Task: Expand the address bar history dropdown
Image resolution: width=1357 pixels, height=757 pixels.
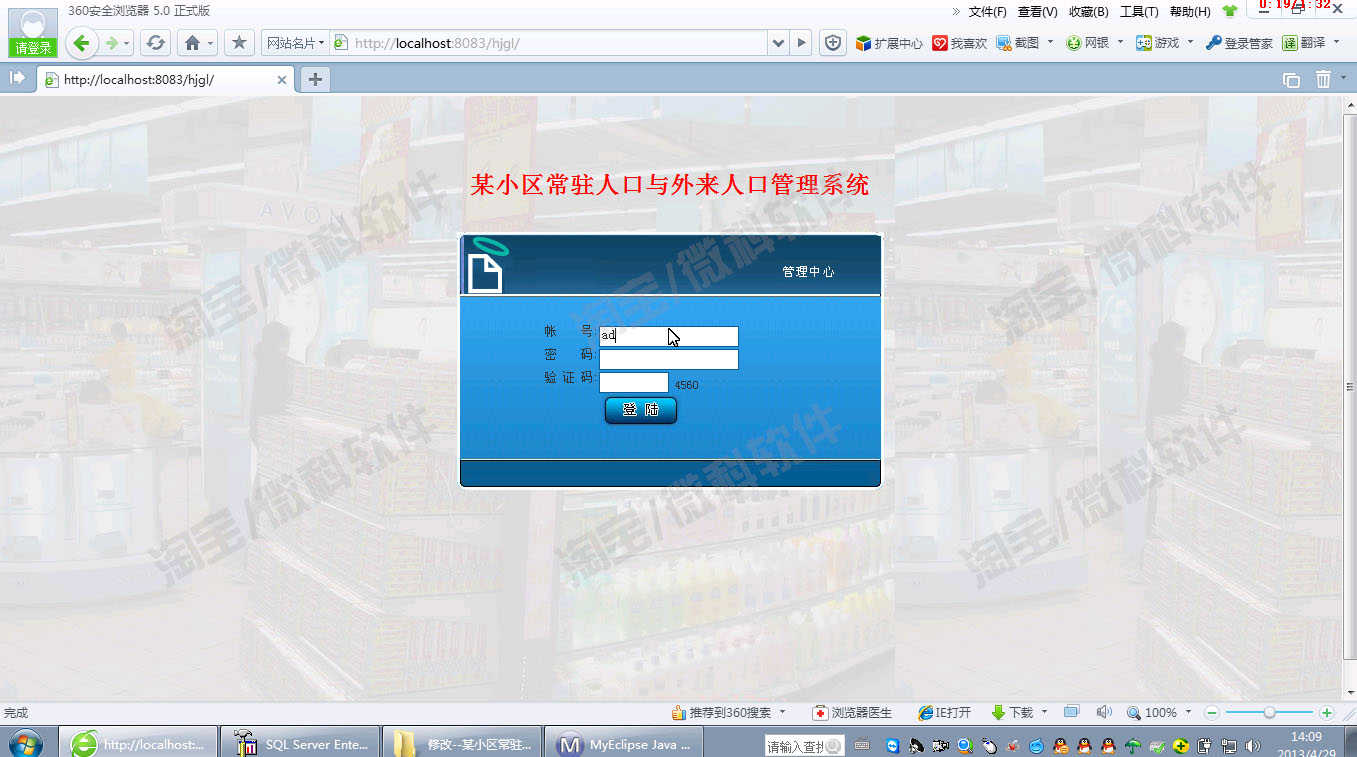Action: pos(778,43)
